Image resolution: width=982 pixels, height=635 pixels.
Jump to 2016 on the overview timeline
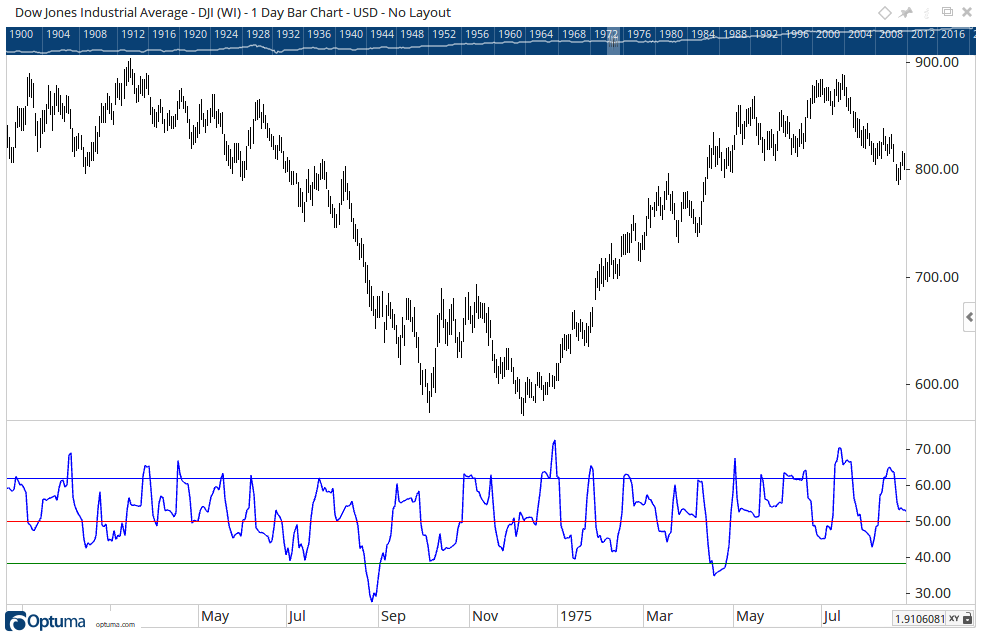[953, 34]
